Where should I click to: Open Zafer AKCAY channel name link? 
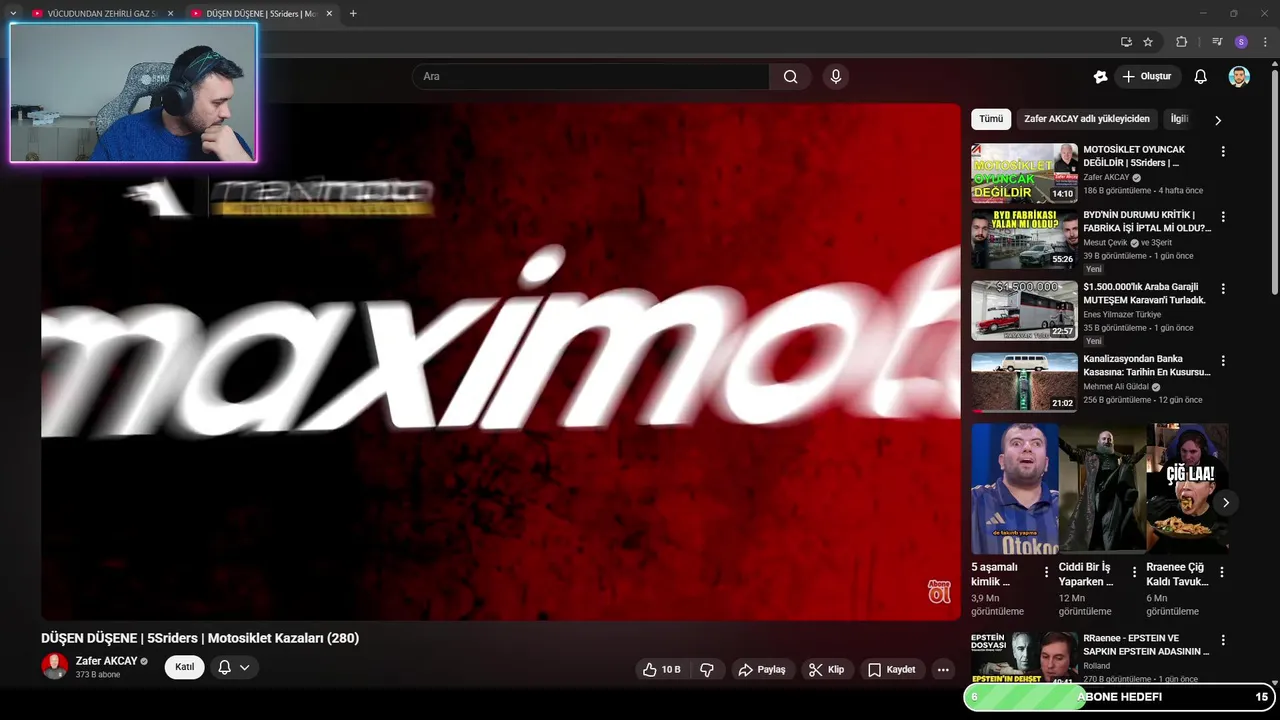[x=106, y=661]
